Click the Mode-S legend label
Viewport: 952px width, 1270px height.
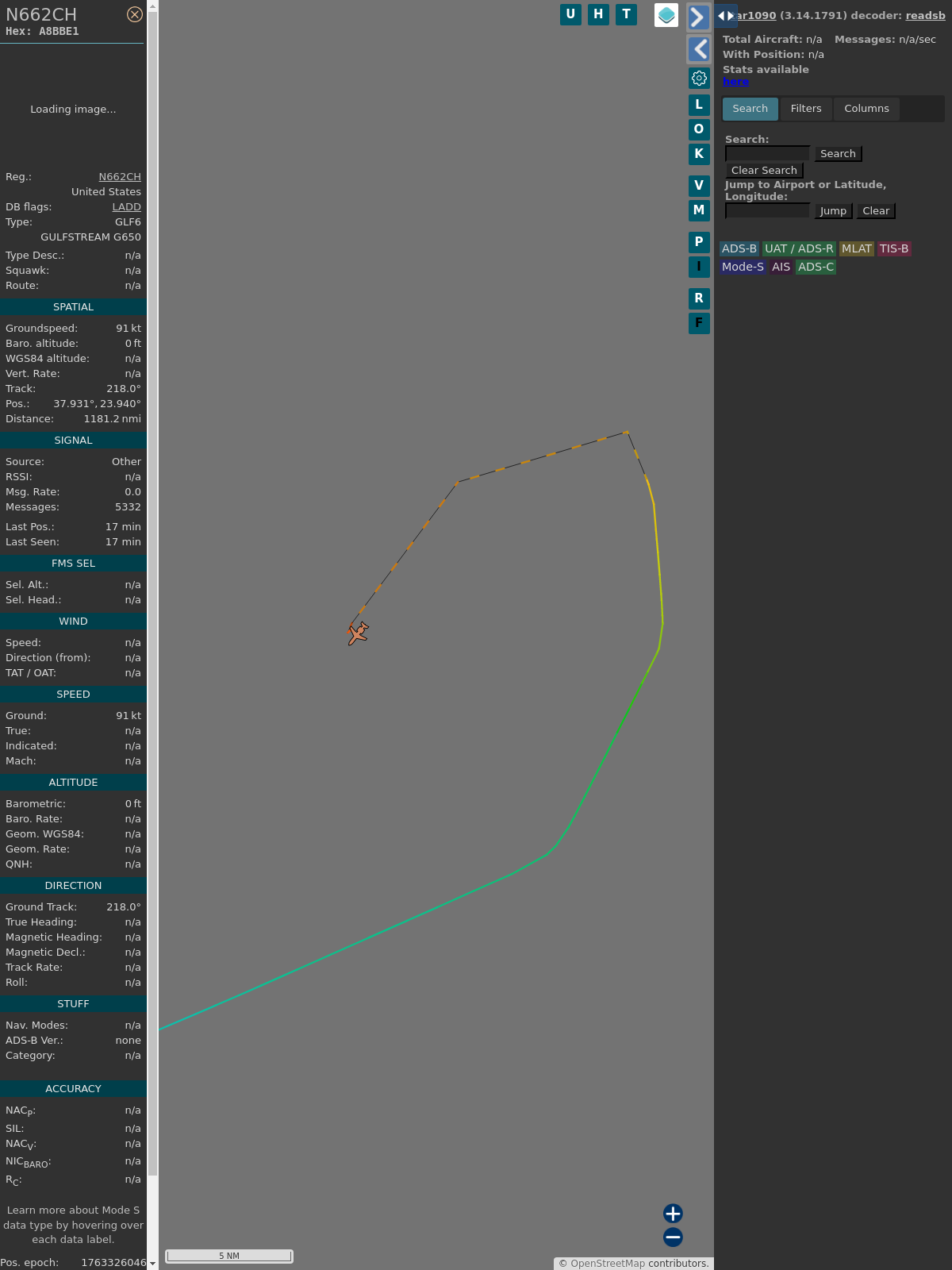(743, 267)
